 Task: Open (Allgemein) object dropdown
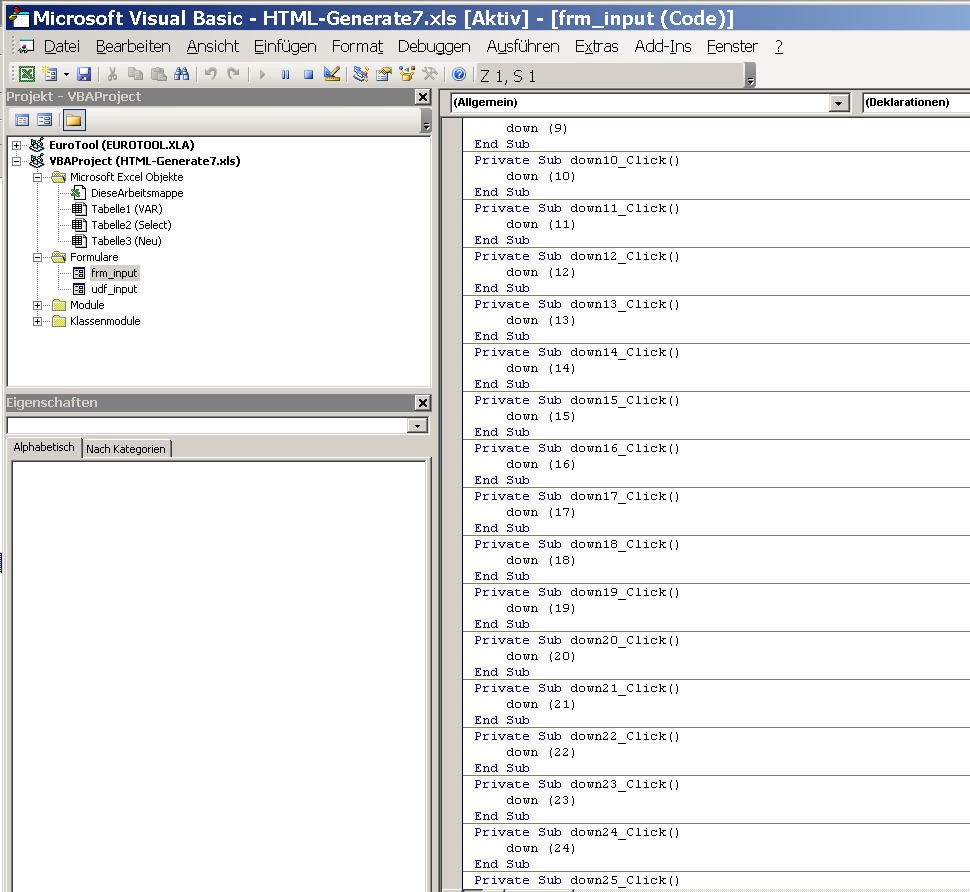point(838,103)
